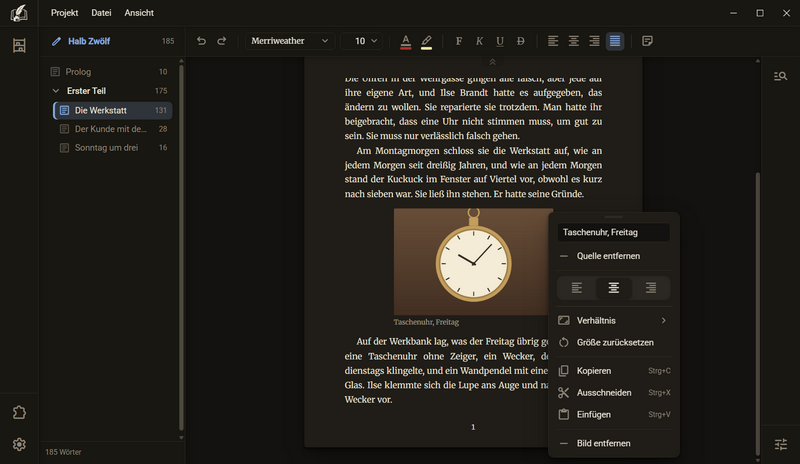Viewport: 800px width, 464px height.
Task: Open the sliders options icon at bottom right
Action: pyautogui.click(x=781, y=444)
